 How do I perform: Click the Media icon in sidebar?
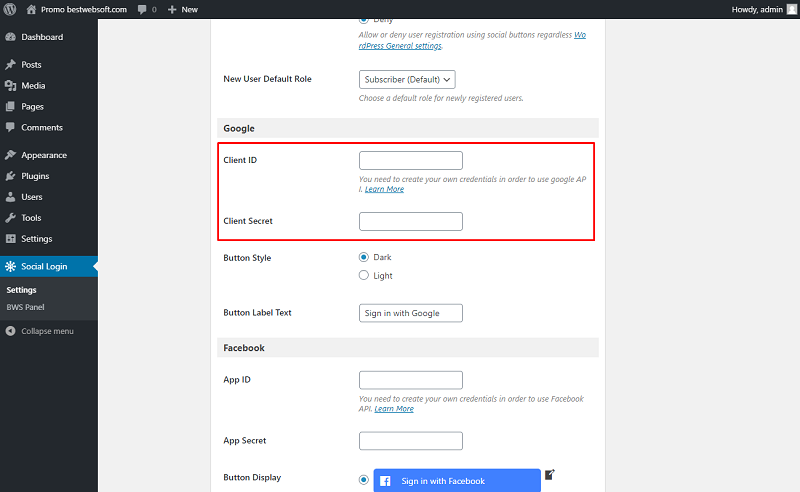pyautogui.click(x=10, y=85)
